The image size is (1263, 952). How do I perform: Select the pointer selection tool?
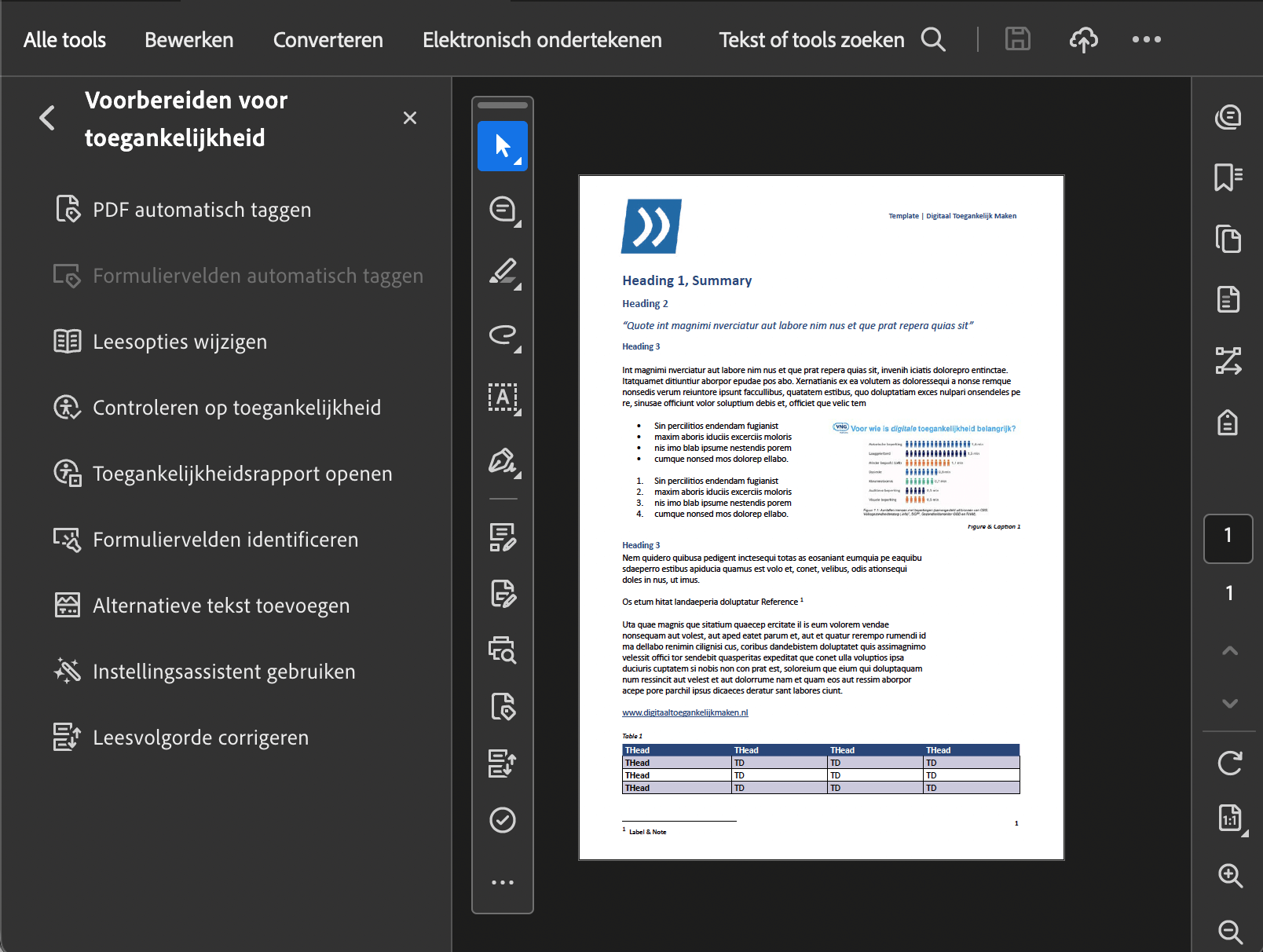[x=502, y=146]
